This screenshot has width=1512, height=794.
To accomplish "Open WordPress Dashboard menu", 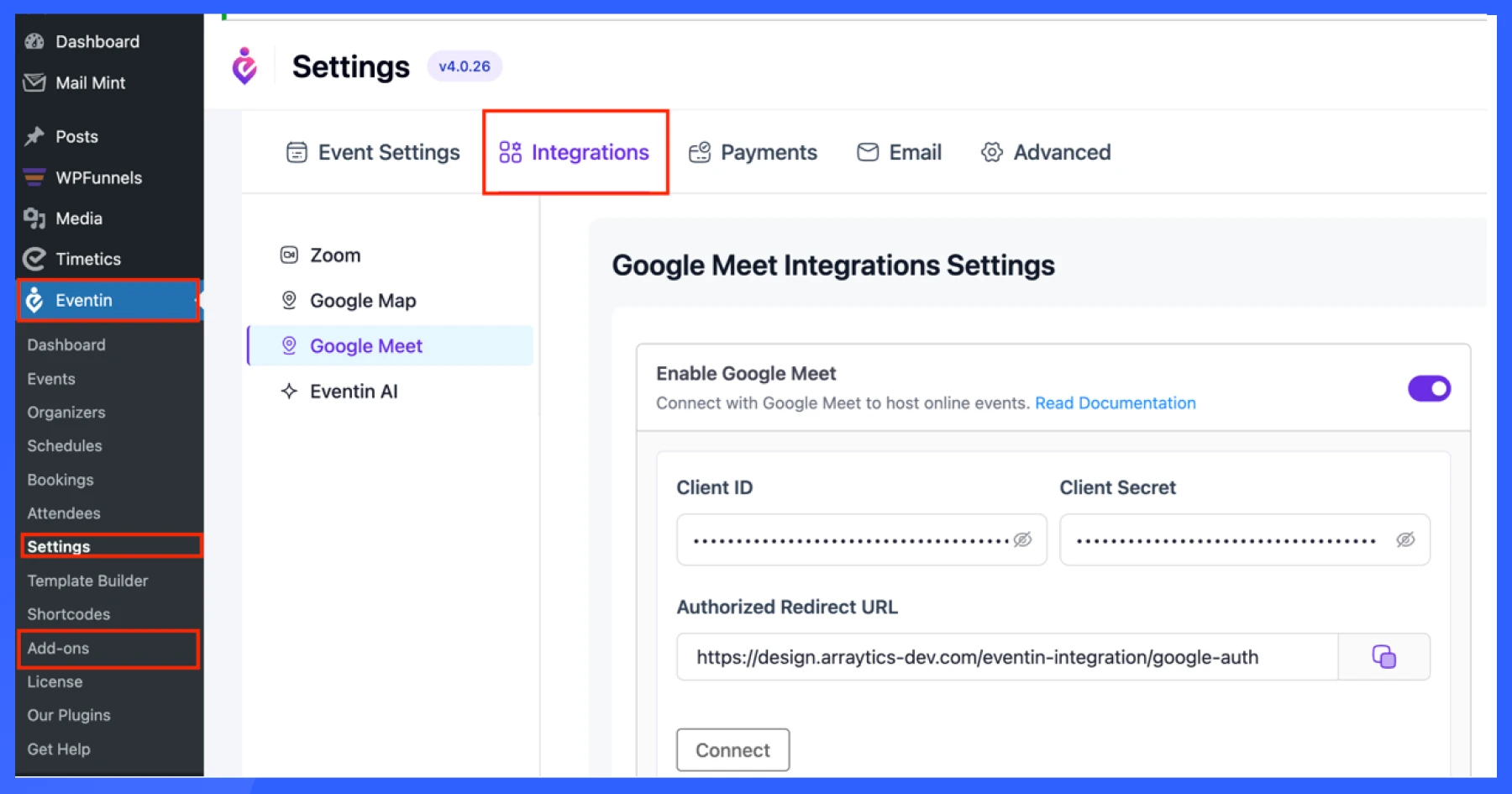I will [109, 41].
